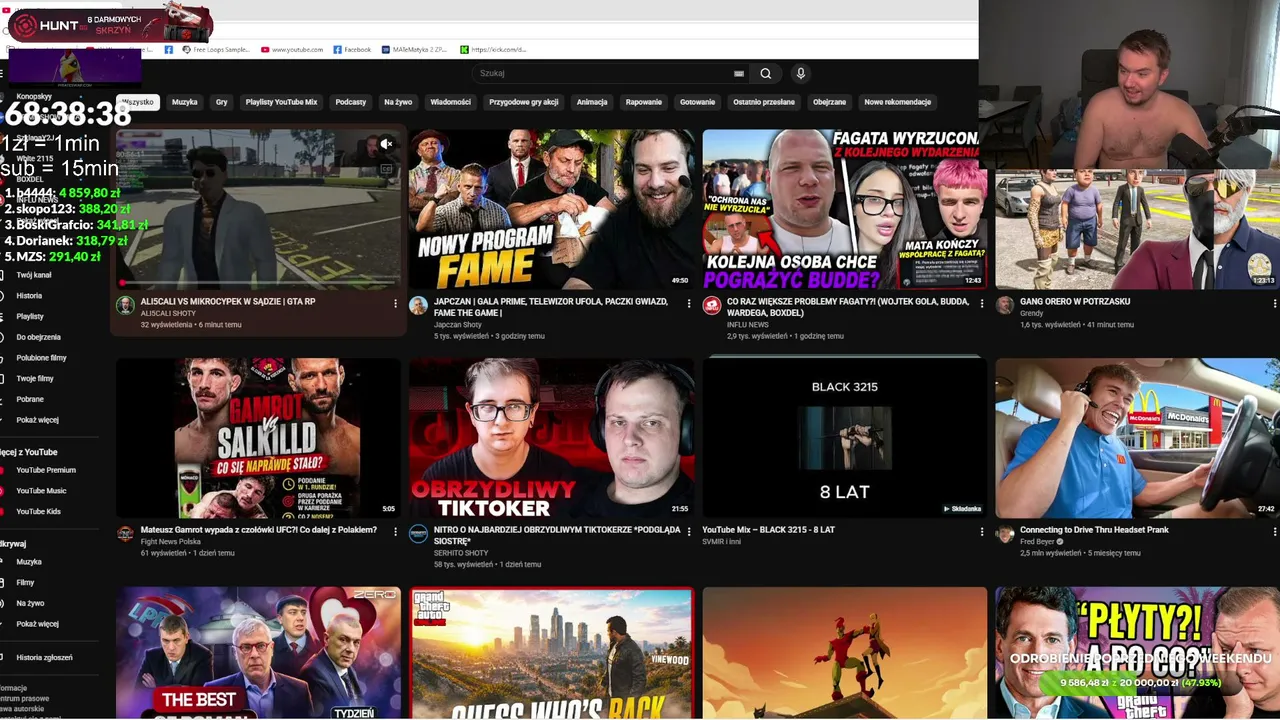1280x720 pixels.
Task: Open ALI5CALI SHOTY channel avatar
Action: [x=125, y=305]
